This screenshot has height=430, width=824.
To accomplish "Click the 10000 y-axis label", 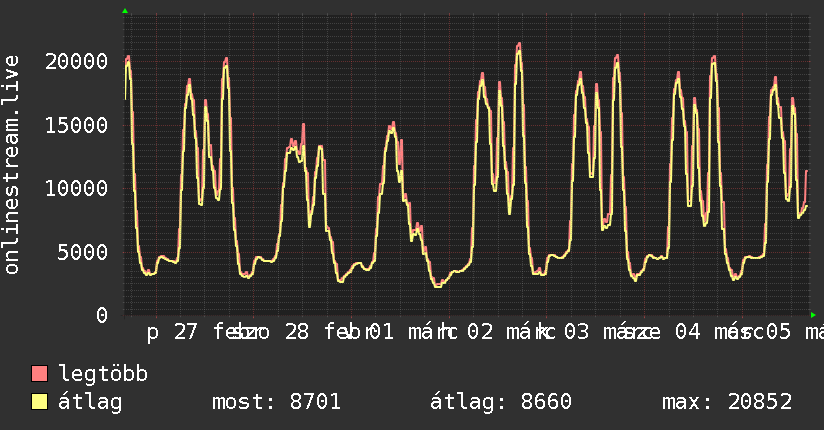I will point(77,188).
